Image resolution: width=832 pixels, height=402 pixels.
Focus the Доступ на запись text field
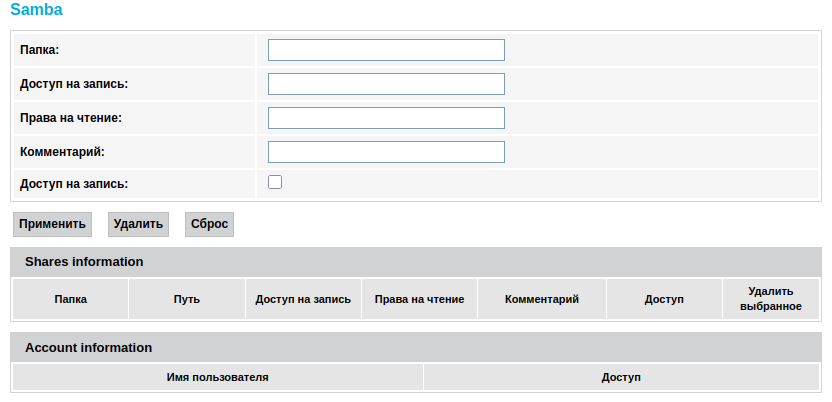click(x=386, y=84)
